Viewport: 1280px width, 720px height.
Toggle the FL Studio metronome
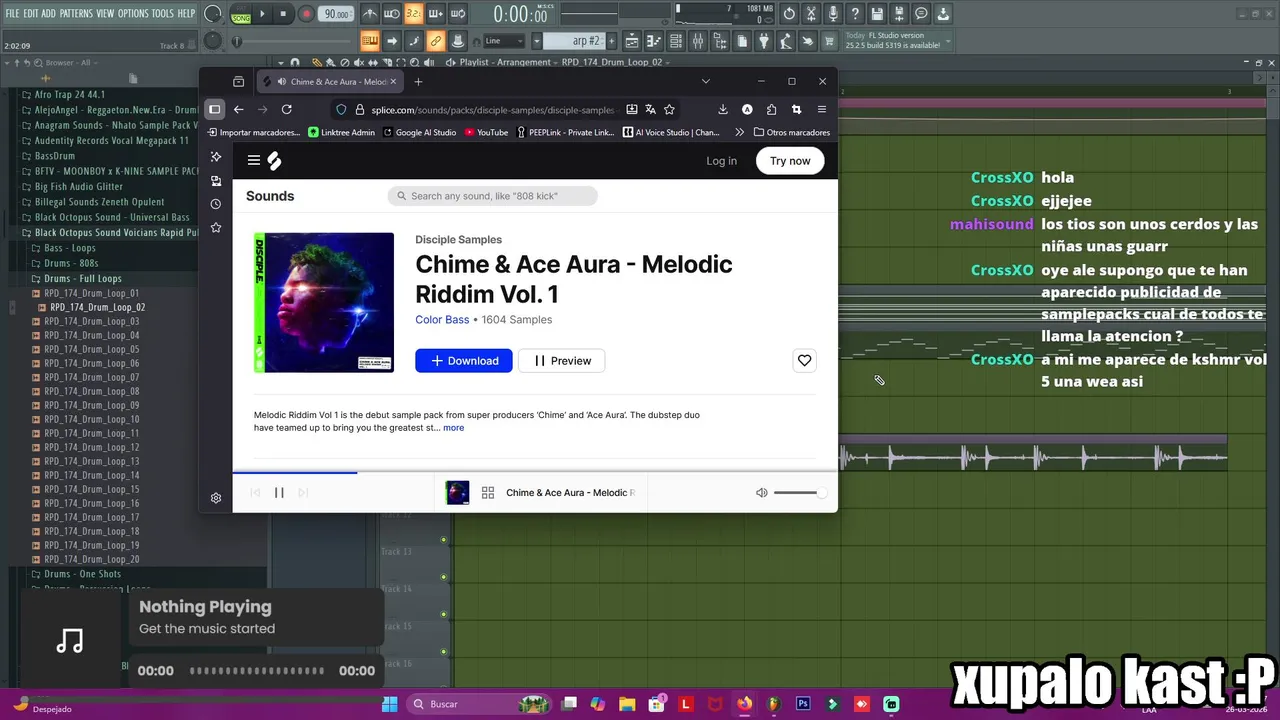[370, 14]
